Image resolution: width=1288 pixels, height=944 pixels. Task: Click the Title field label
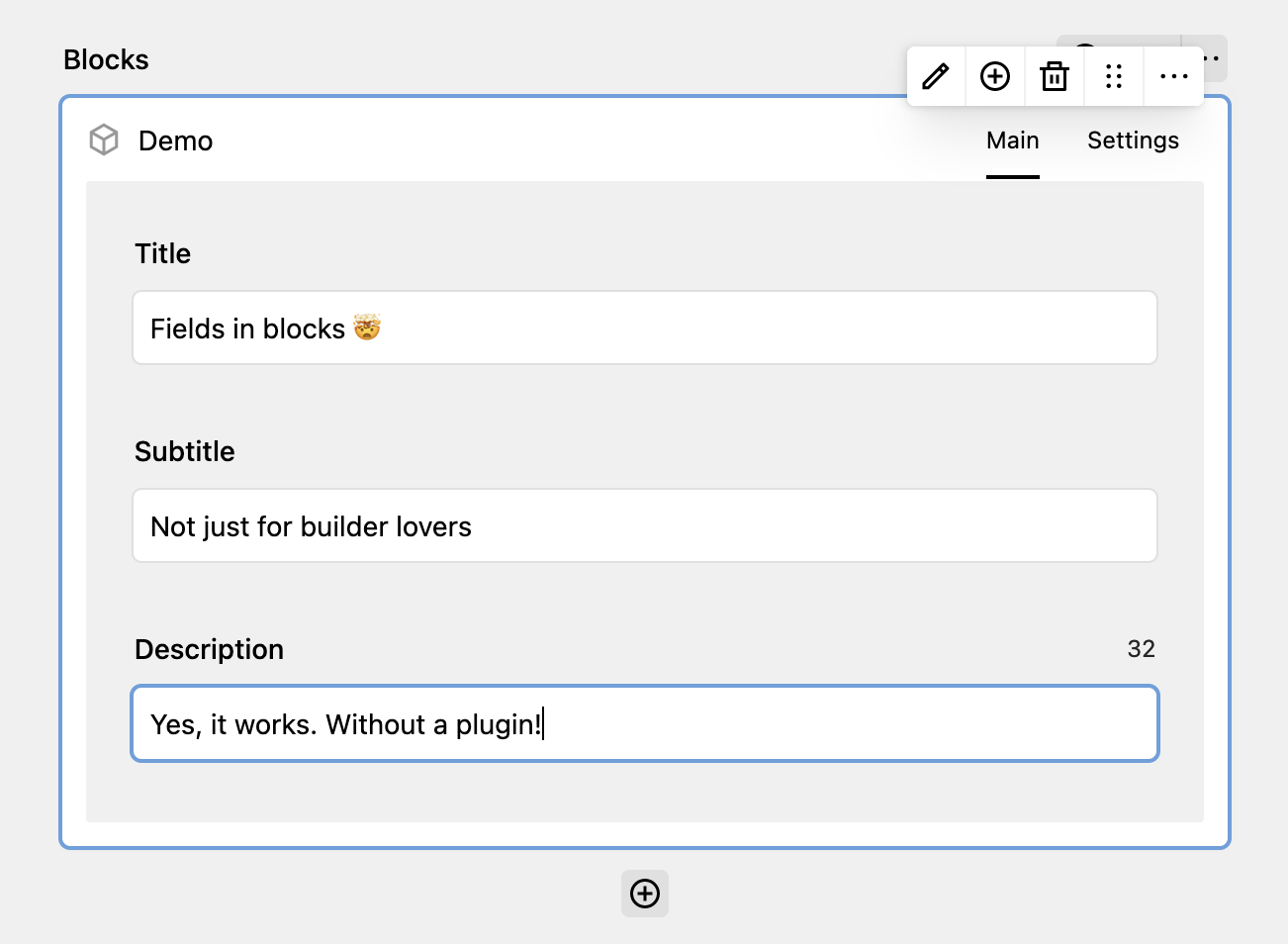(x=162, y=253)
